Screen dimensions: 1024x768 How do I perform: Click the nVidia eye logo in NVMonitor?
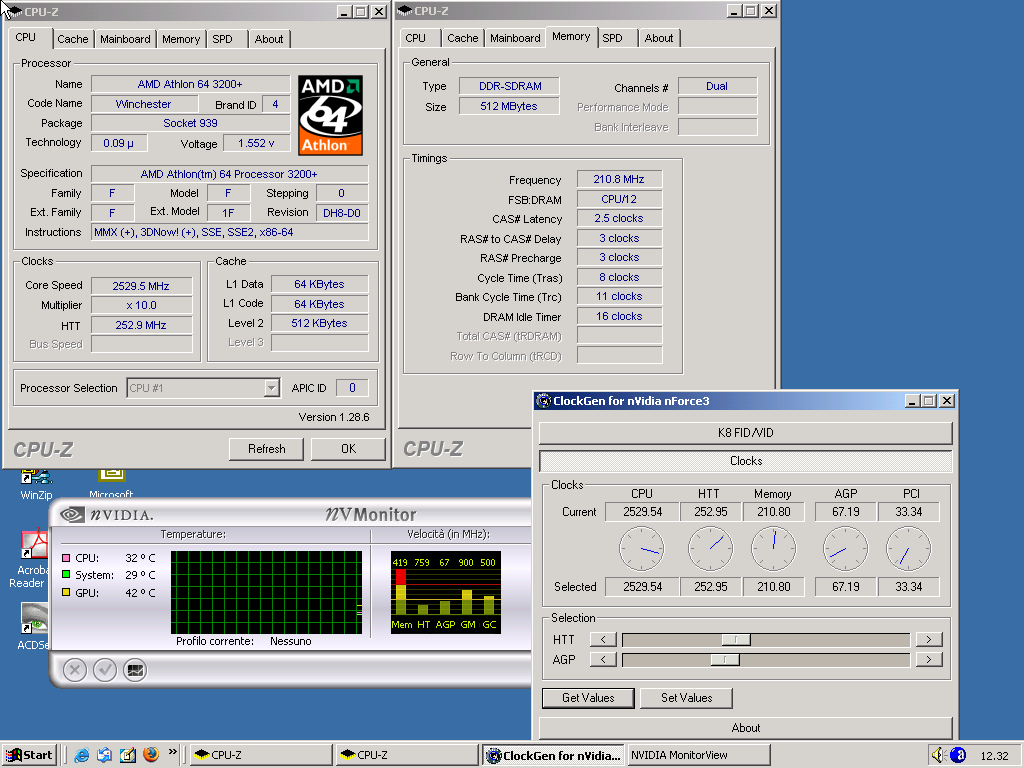72,515
